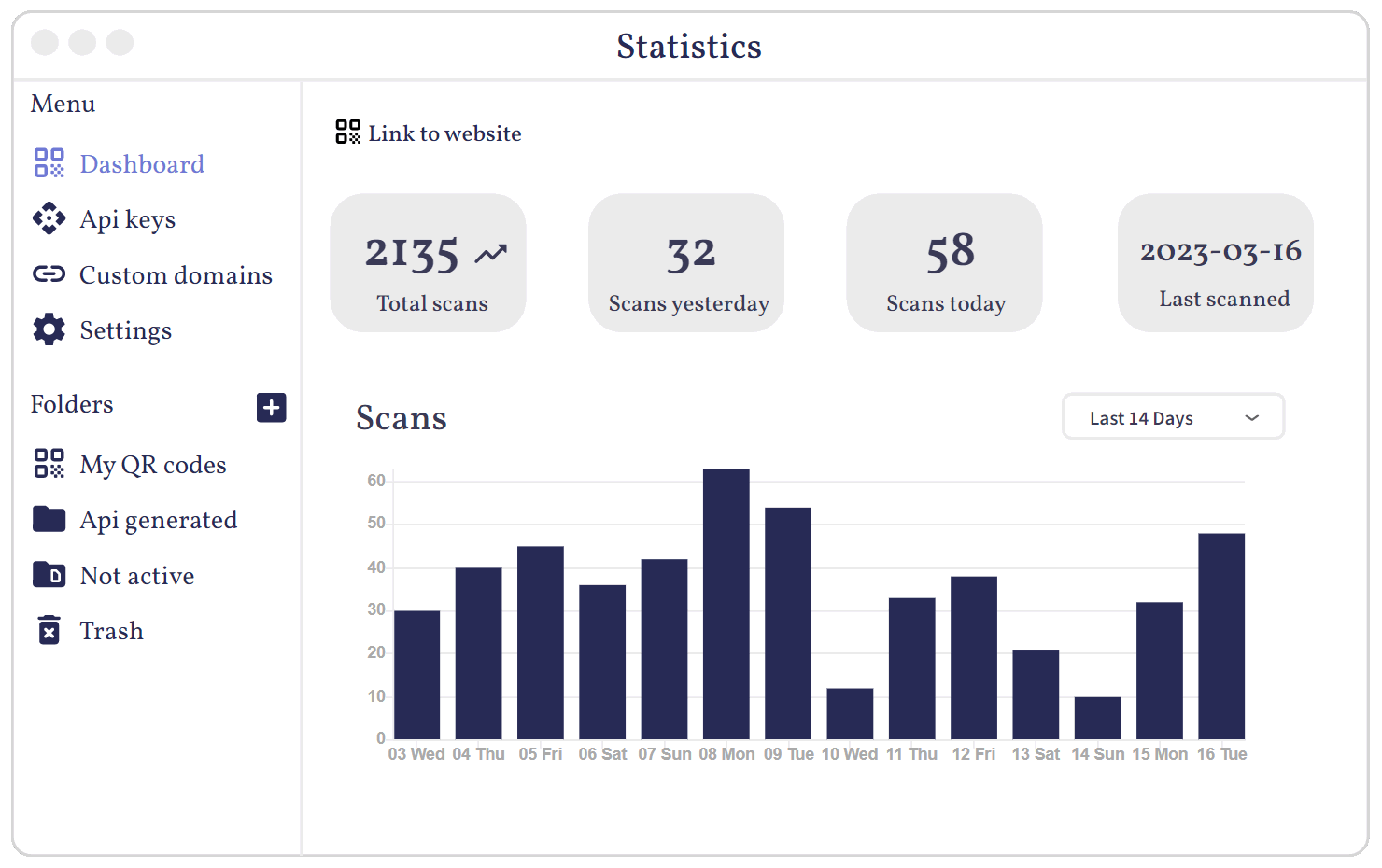This screenshot has width=1382, height=868.
Task: Open Settings via the gear icon
Action: pyautogui.click(x=49, y=329)
